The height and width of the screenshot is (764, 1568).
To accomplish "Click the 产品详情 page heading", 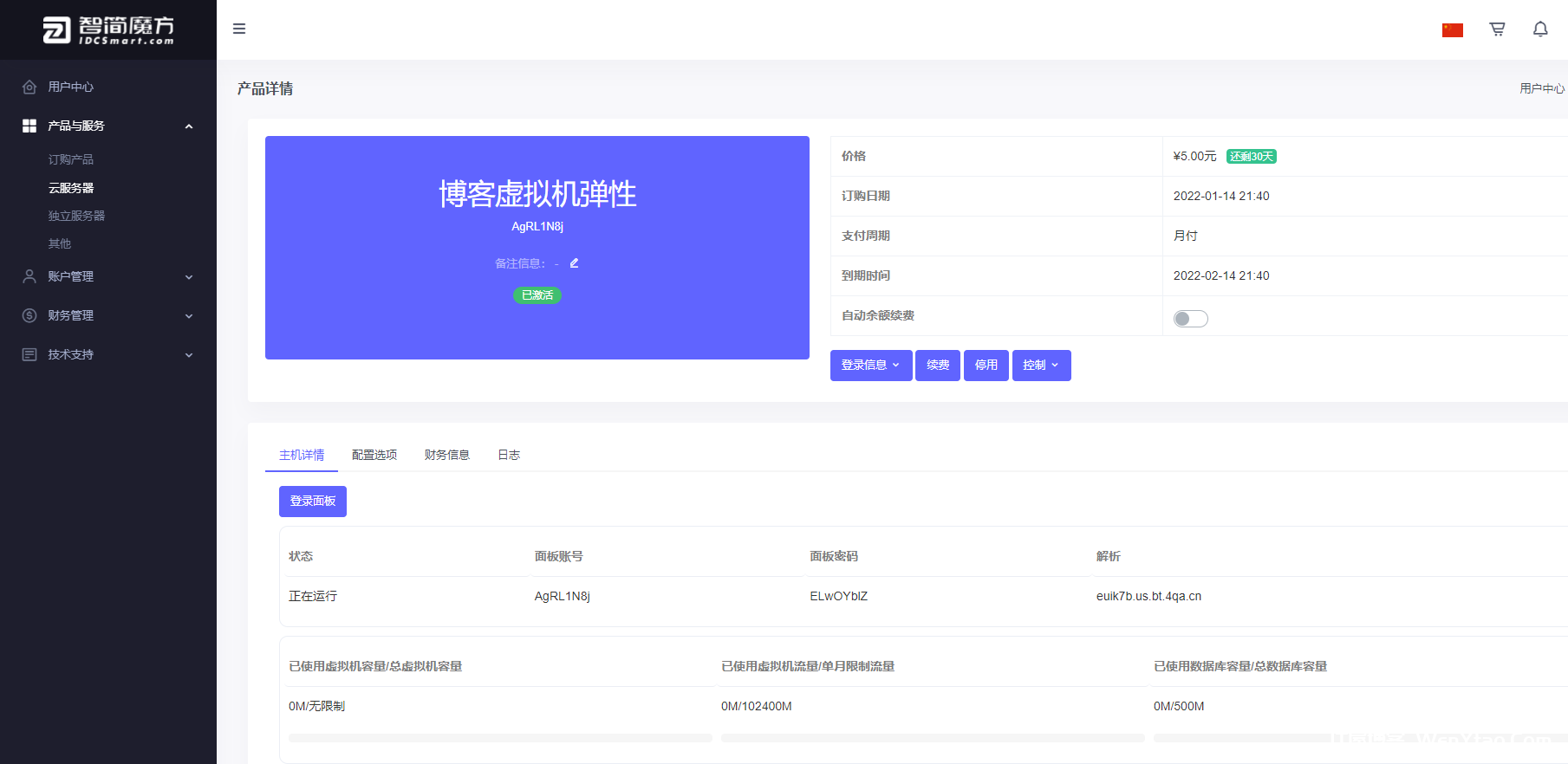I will click(x=265, y=88).
